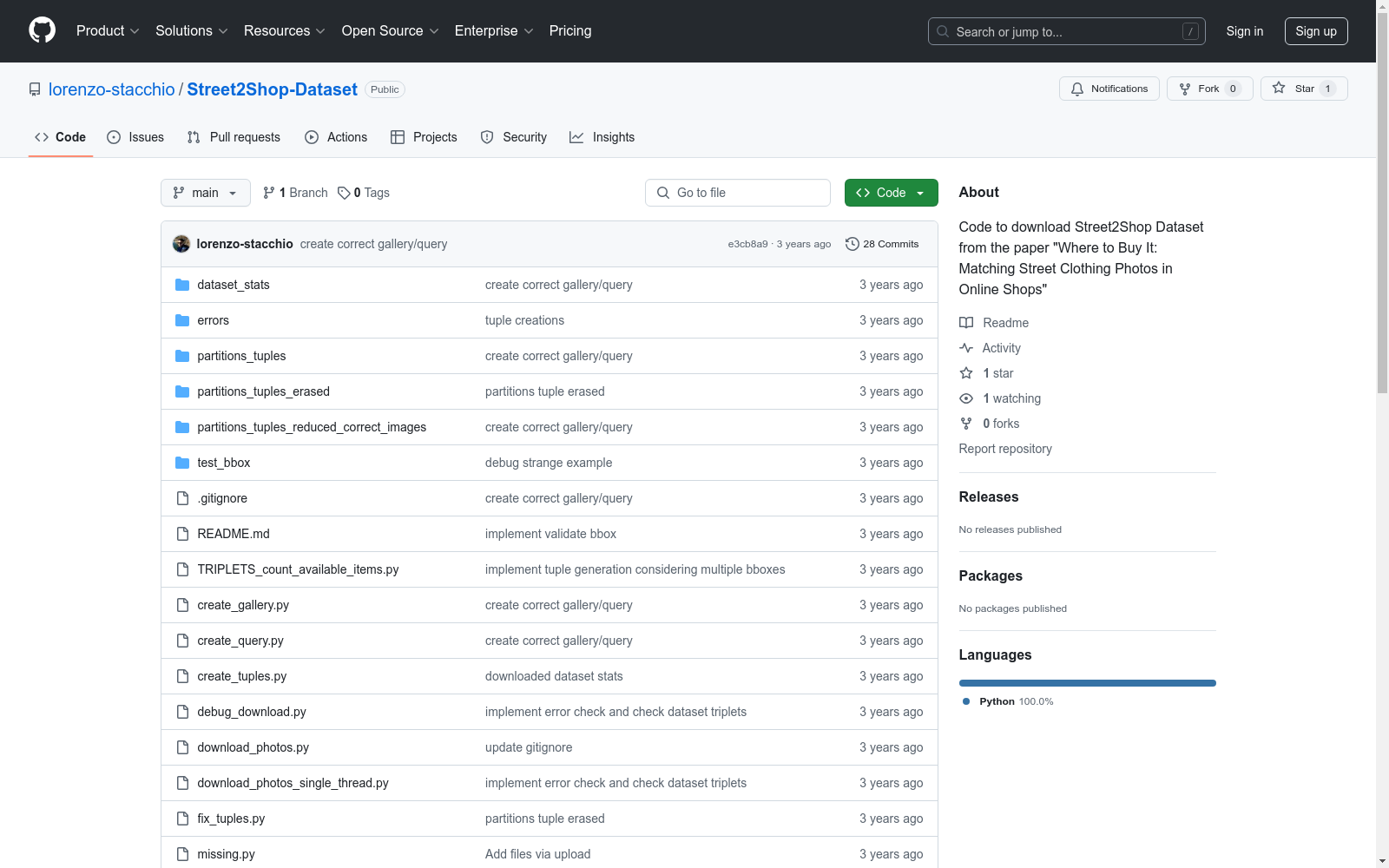Screen dimensions: 1389x868
Task: Click the Search or jump to field
Action: 1067,31
